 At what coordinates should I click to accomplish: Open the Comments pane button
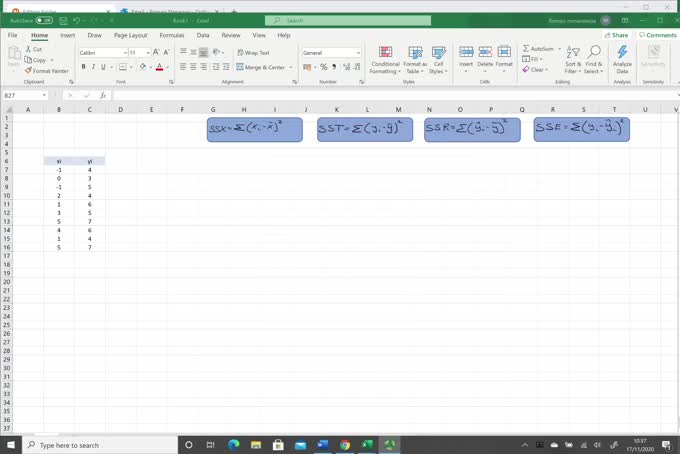657,35
